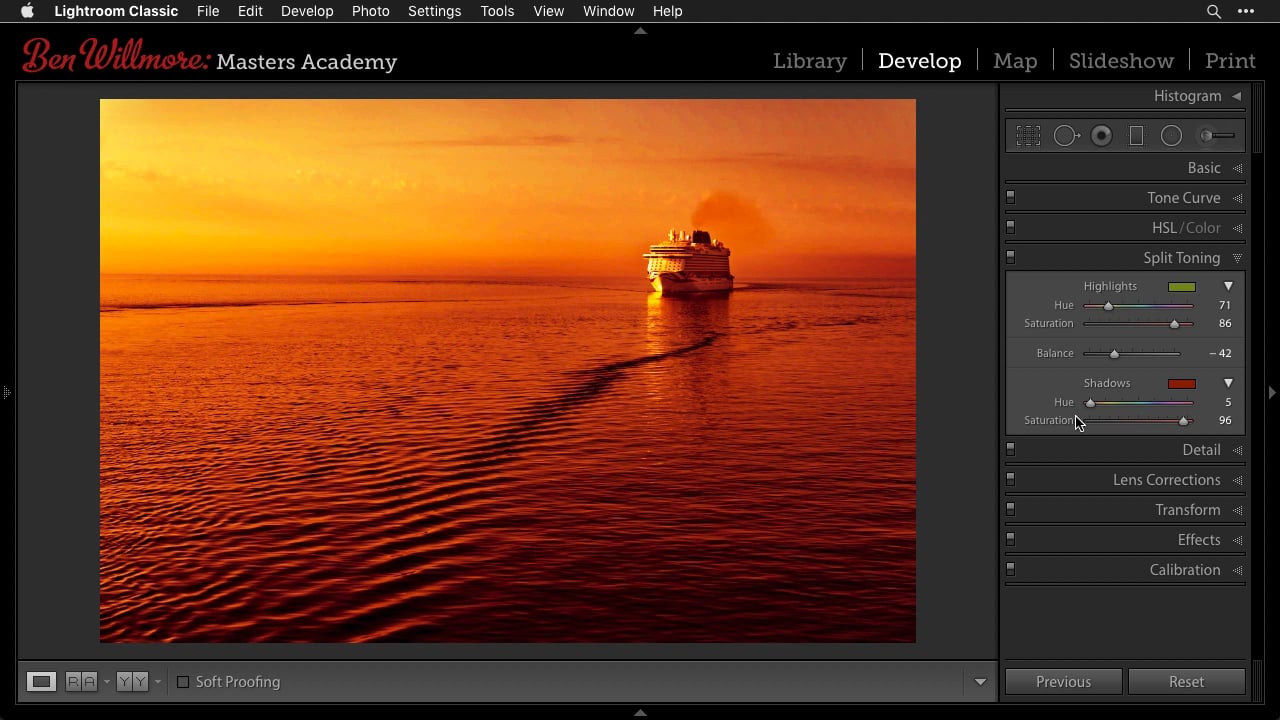
Task: Click the Shadows Saturation slider handle
Action: coord(1184,421)
